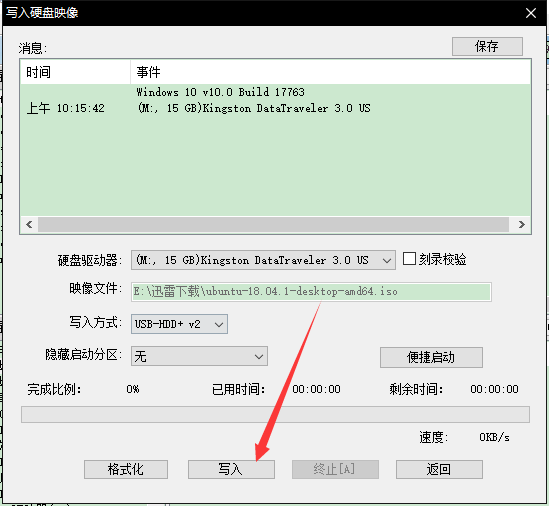The width and height of the screenshot is (549, 506).
Task: Click the 便捷启动 button
Action: 431,357
